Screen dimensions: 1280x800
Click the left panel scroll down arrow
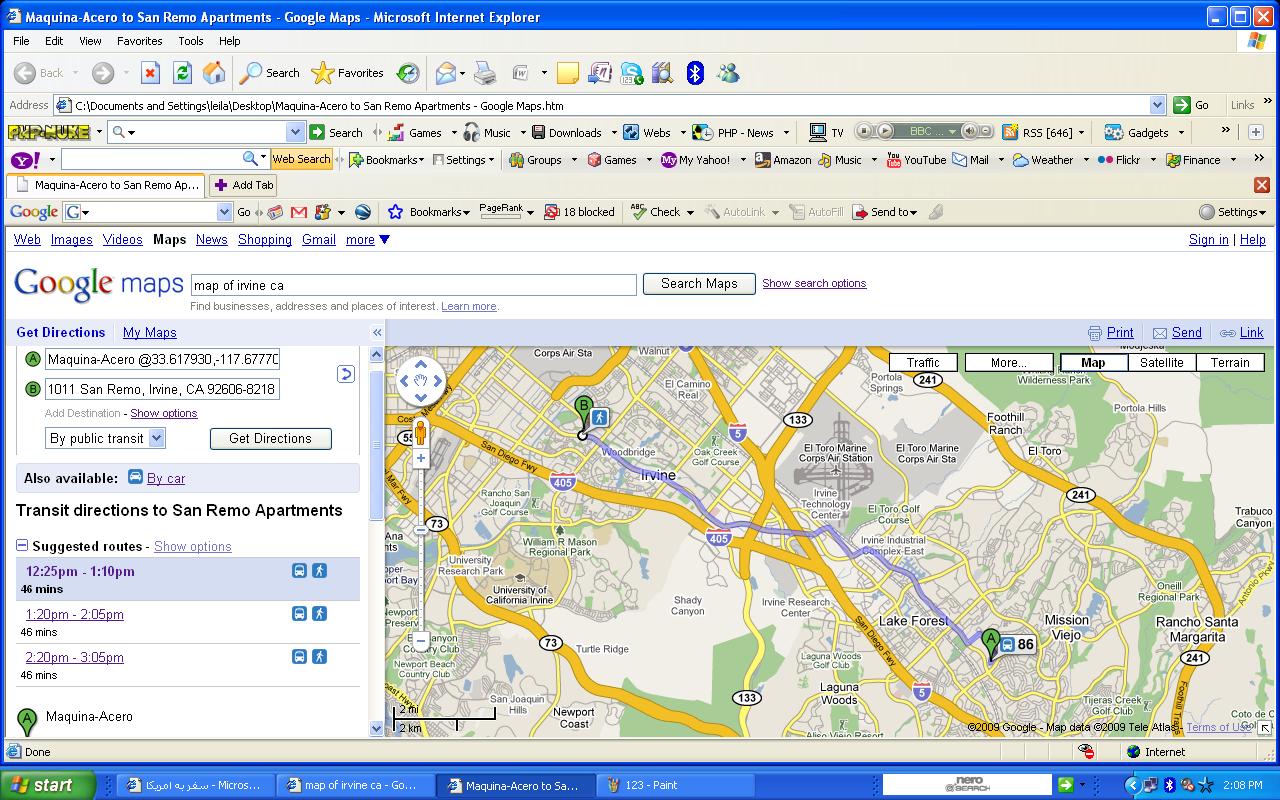(x=377, y=729)
